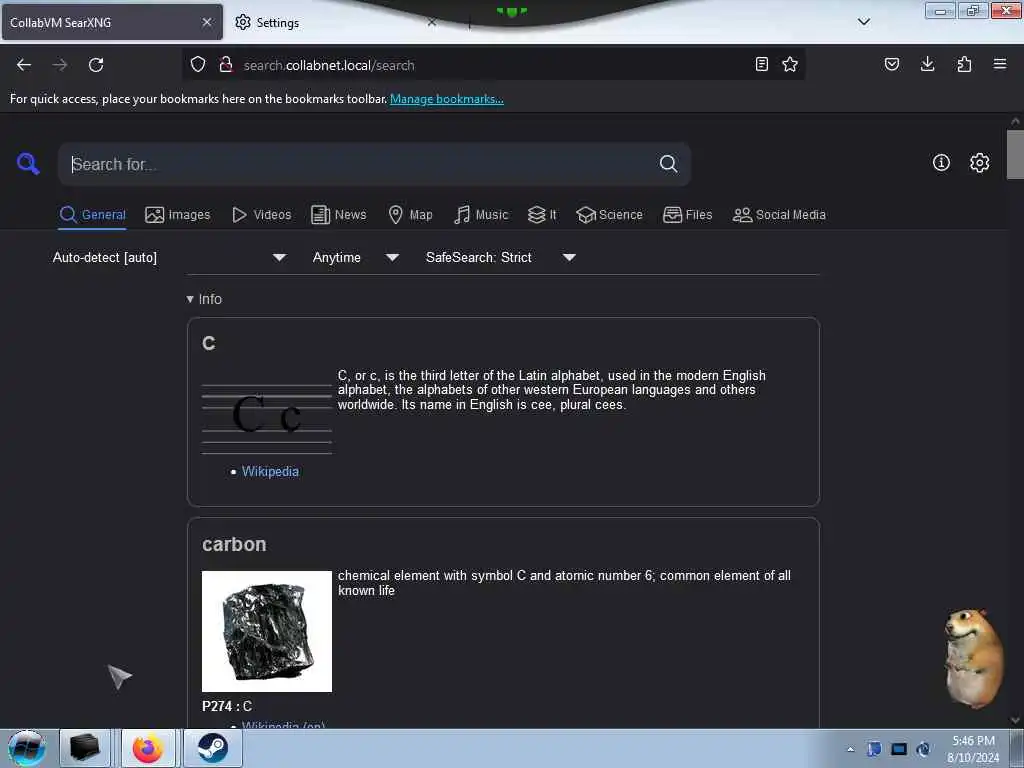Open the SearXNG about info icon

pos(941,163)
